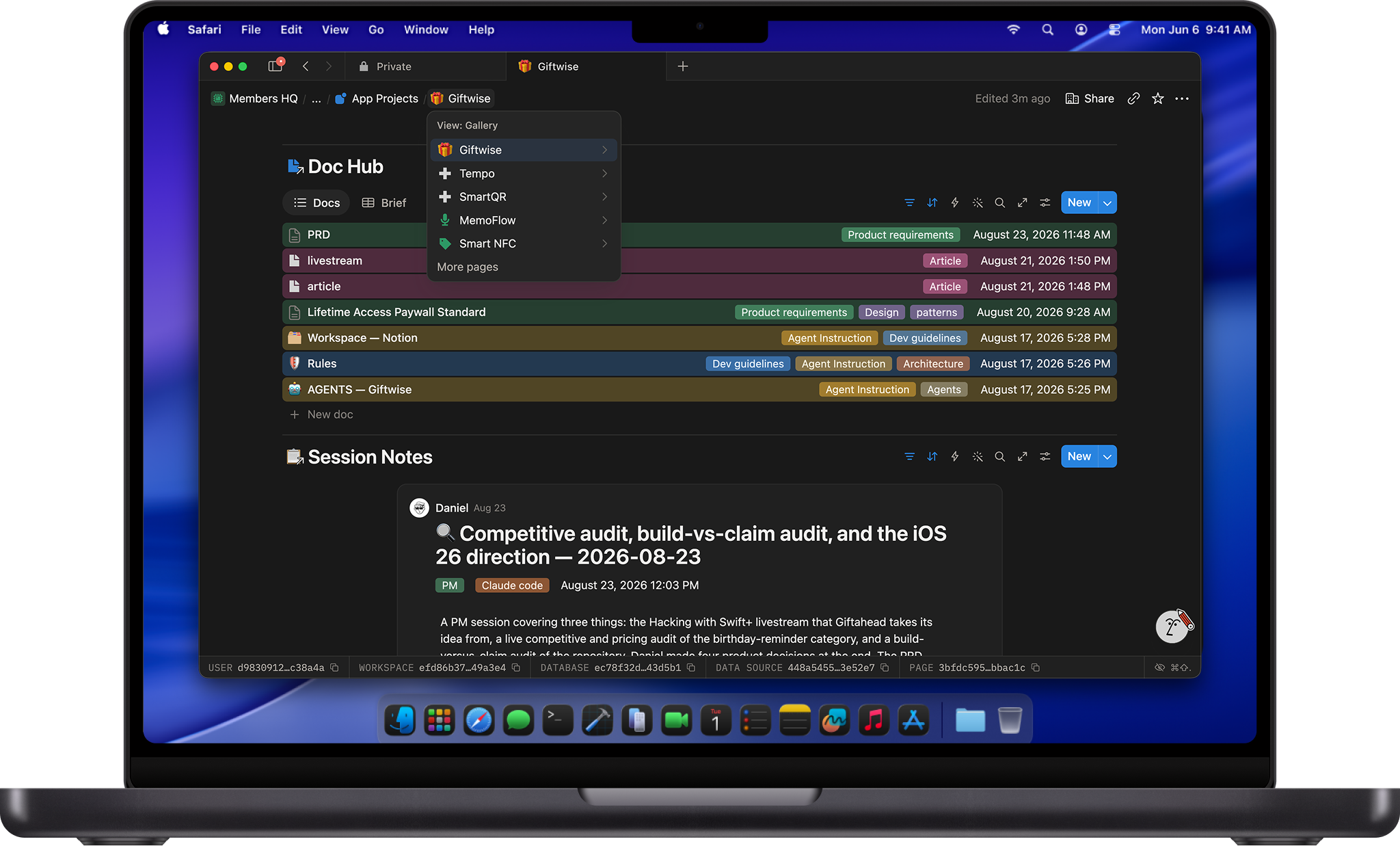
Task: Open the AGENTS — Giftwise doc
Action: click(x=699, y=390)
